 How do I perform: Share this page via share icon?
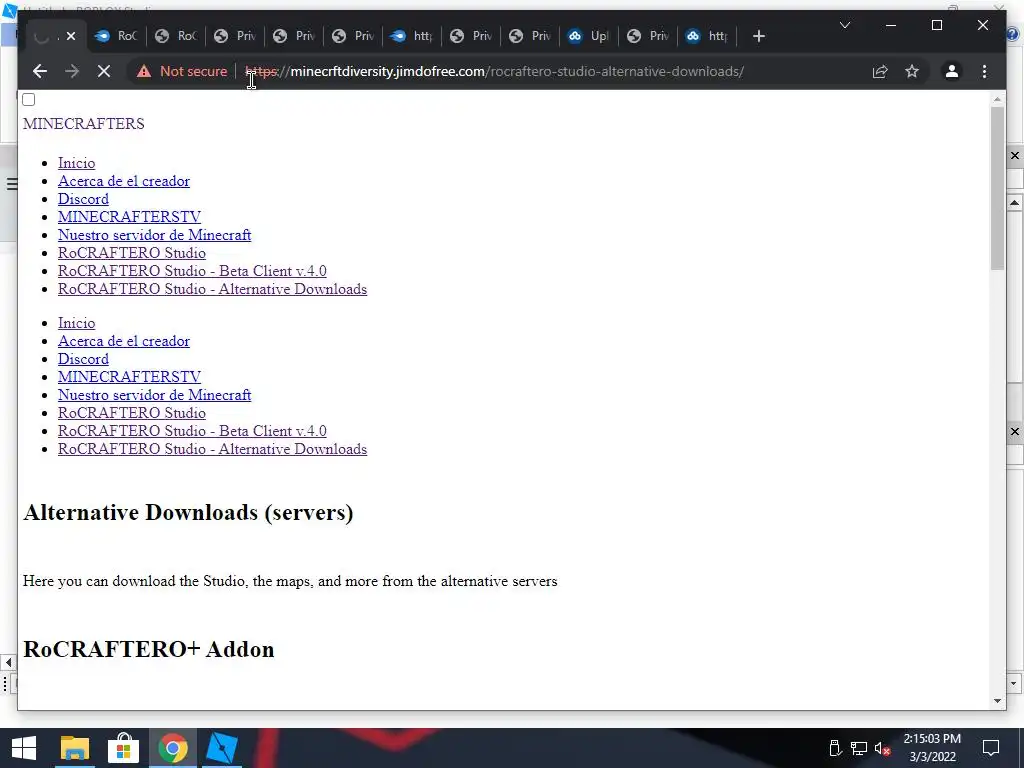pos(880,71)
